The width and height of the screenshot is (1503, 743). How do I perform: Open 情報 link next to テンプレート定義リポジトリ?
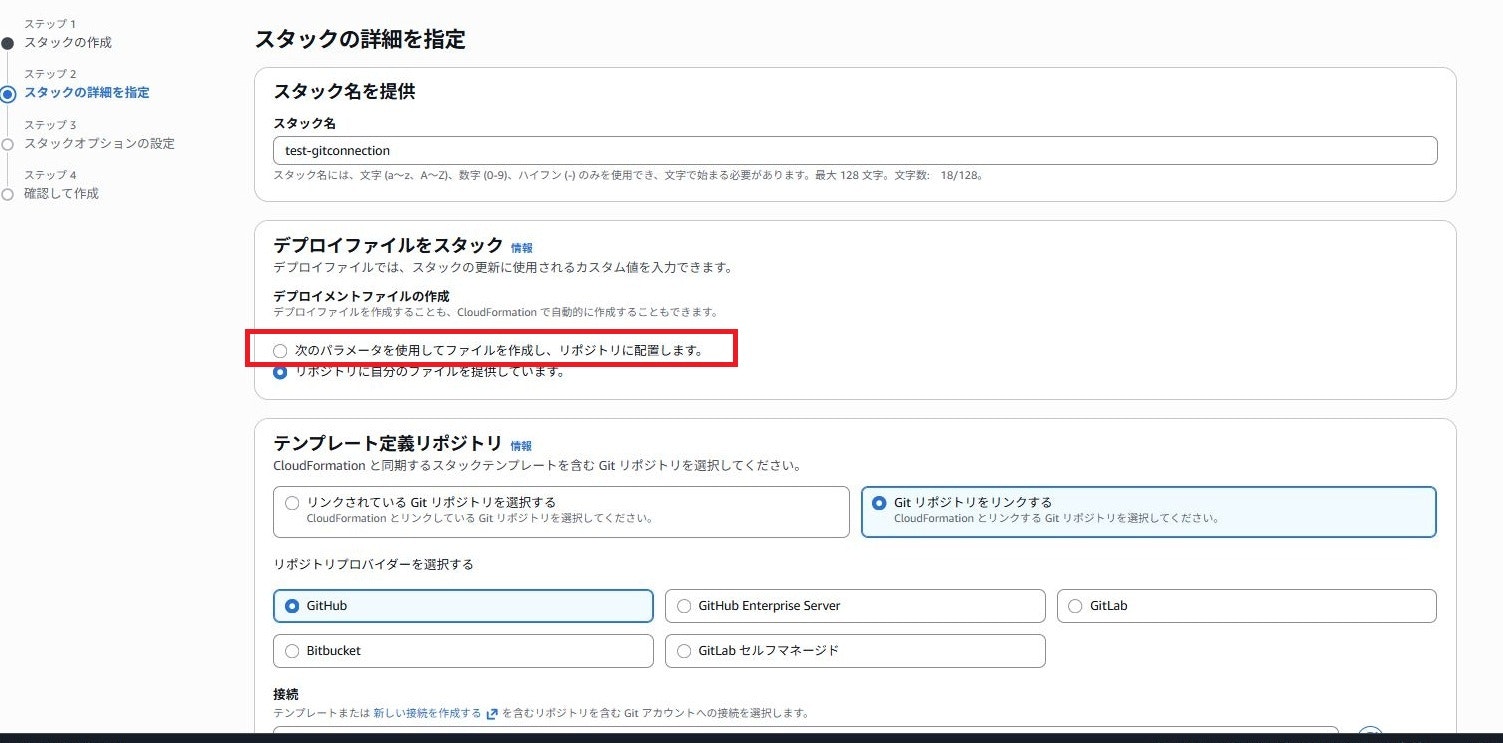[521, 446]
